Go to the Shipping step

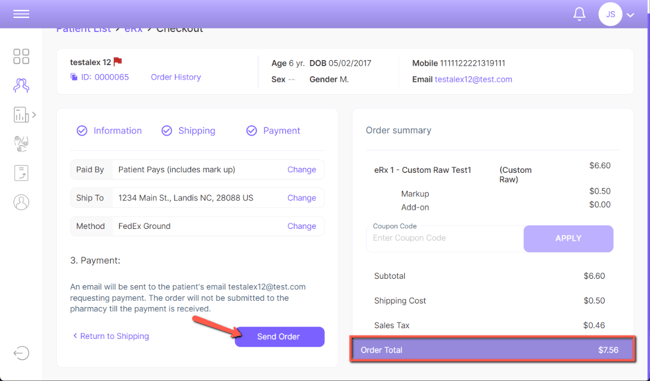pyautogui.click(x=196, y=131)
